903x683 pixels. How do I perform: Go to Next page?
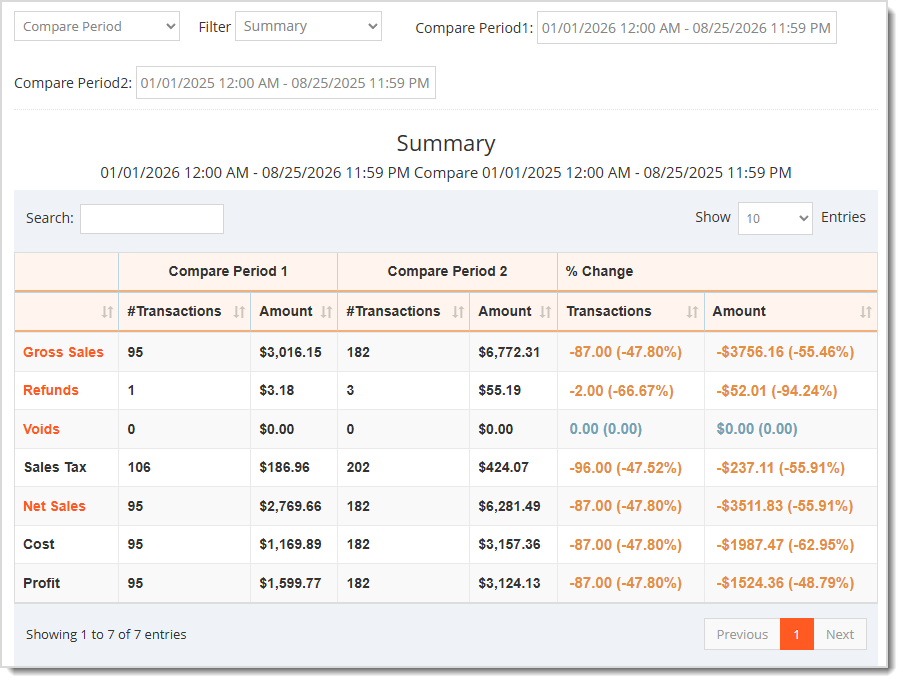pos(840,634)
